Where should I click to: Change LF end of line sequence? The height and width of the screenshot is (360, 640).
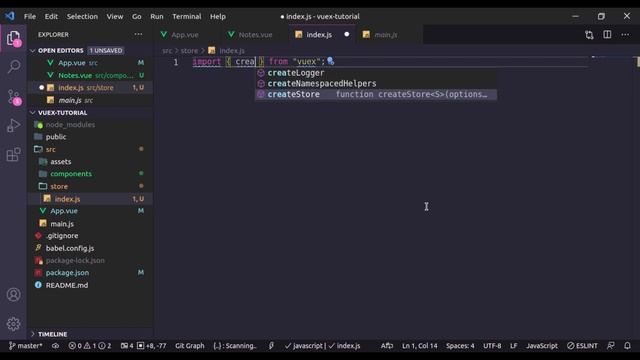click(513, 346)
